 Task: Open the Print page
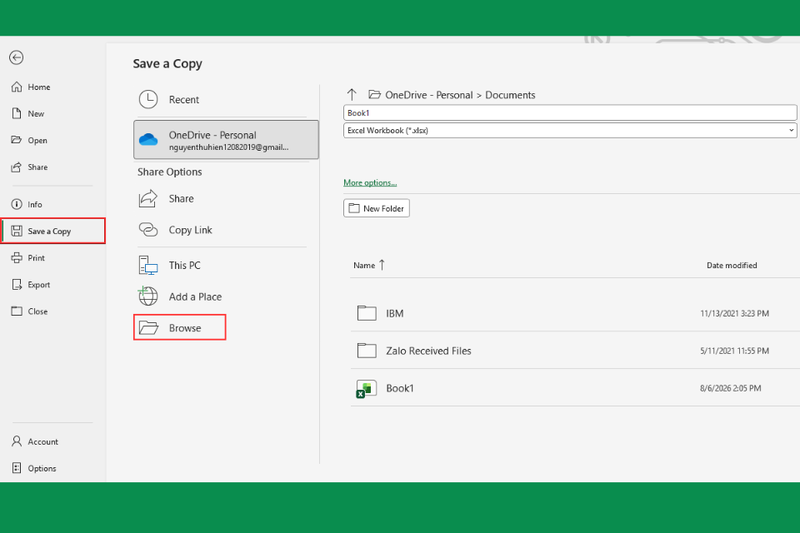pos(28,258)
